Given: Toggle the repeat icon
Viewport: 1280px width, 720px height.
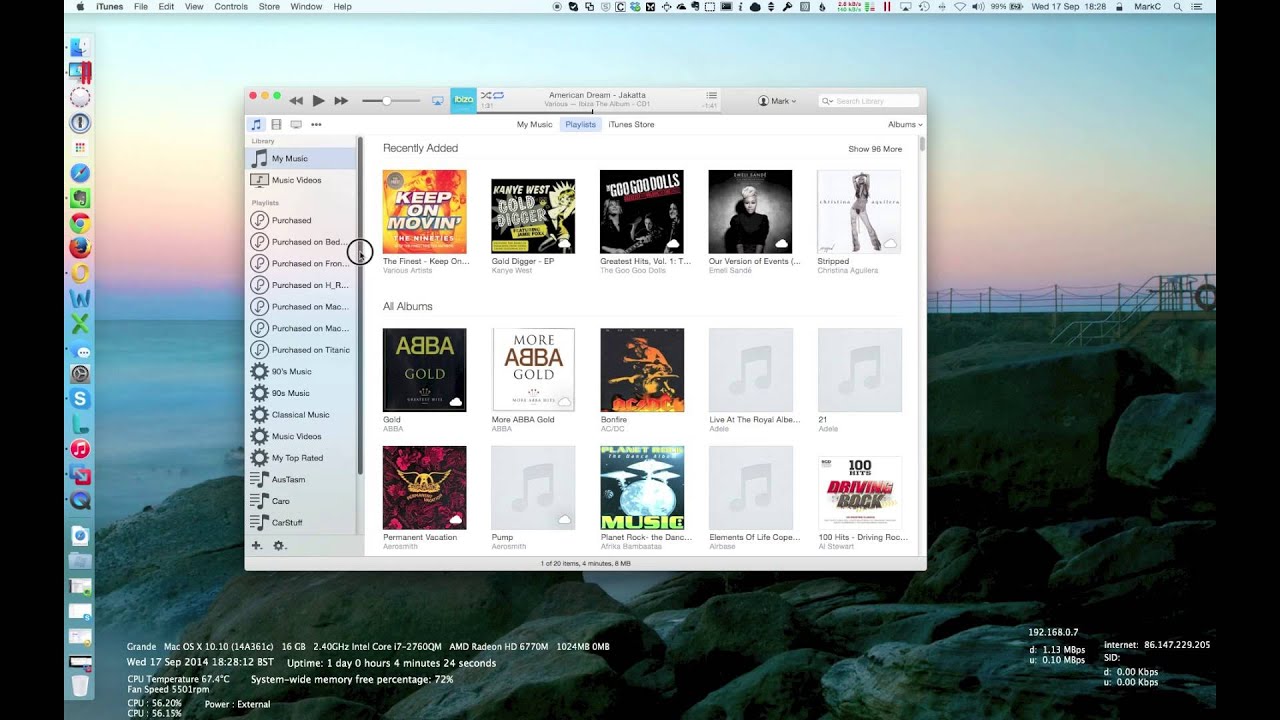Looking at the screenshot, I should 498,95.
